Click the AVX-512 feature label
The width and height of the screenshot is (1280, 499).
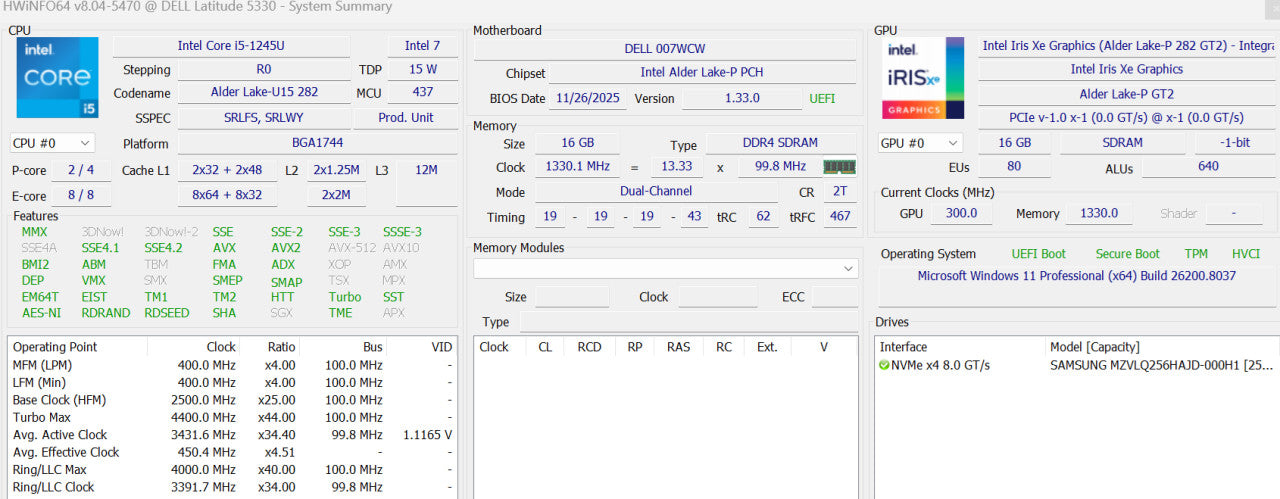coord(352,248)
